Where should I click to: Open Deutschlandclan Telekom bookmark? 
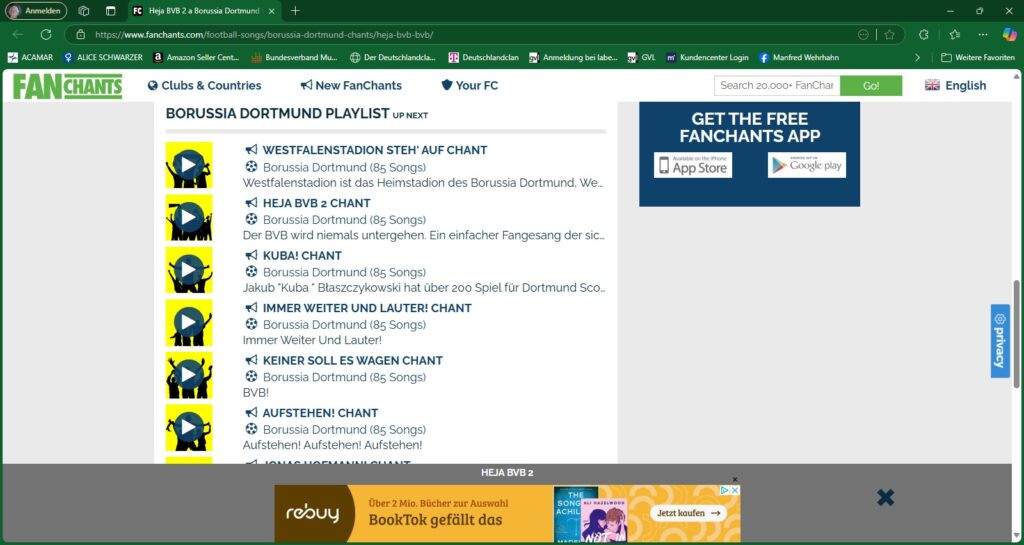tap(483, 57)
